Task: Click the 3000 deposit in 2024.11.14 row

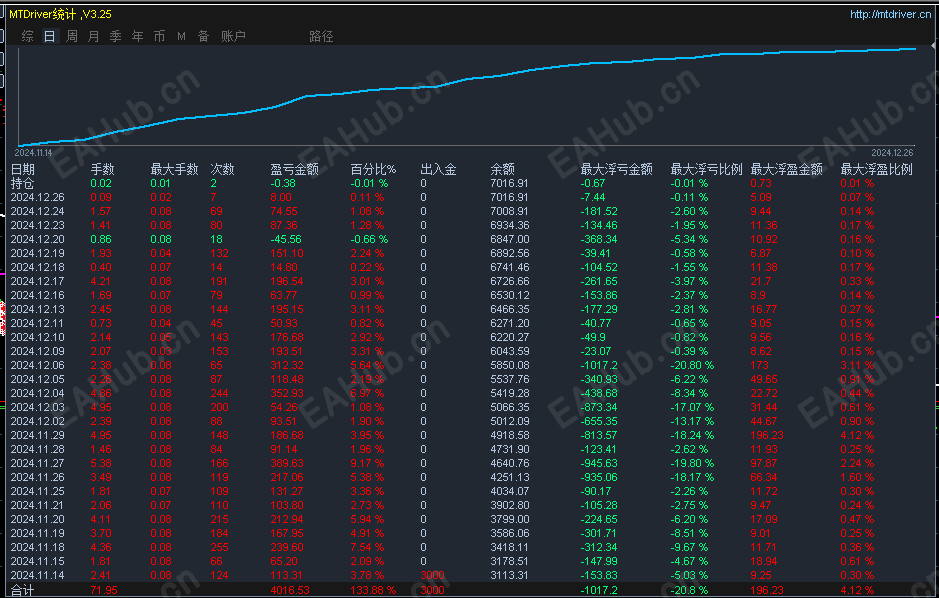Action: pos(432,575)
